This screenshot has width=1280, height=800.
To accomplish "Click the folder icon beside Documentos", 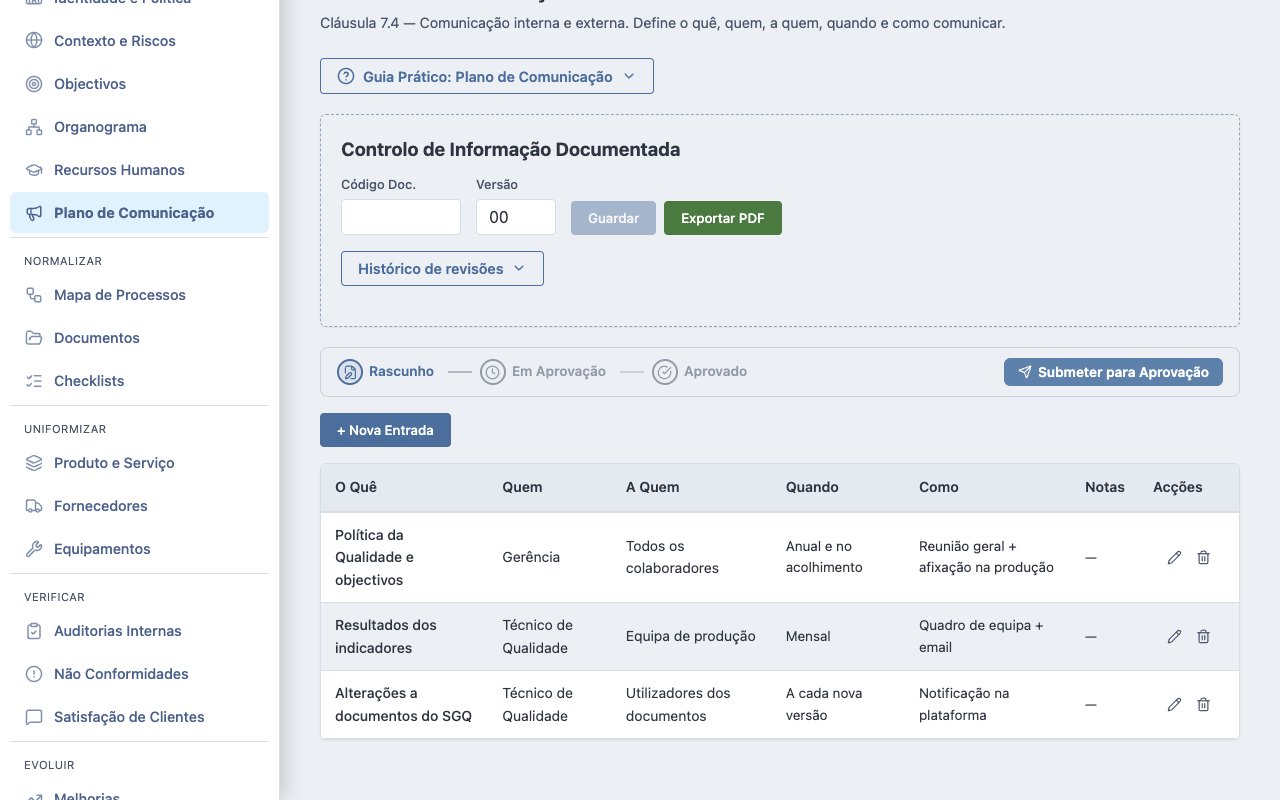I will click(34, 338).
